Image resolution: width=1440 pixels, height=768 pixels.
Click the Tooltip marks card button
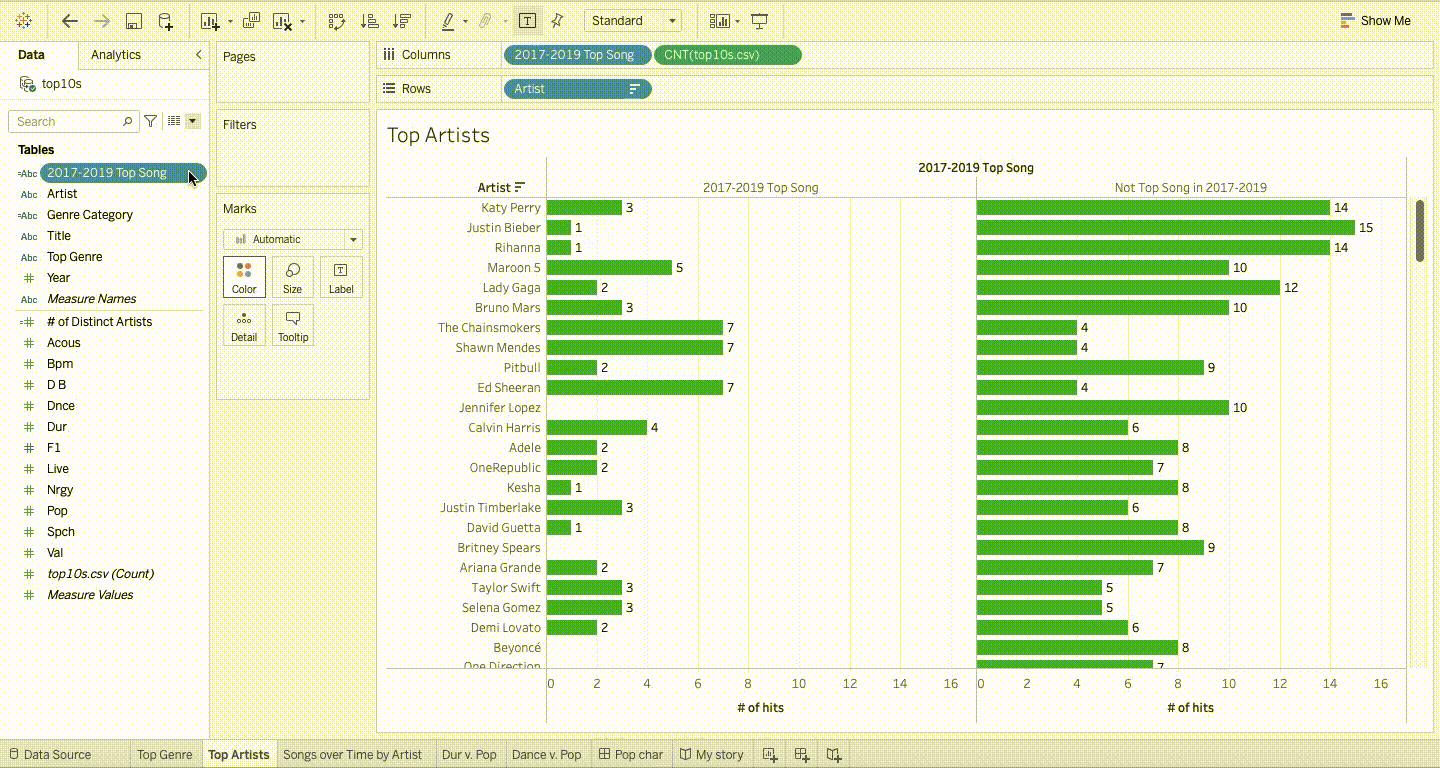tap(292, 325)
